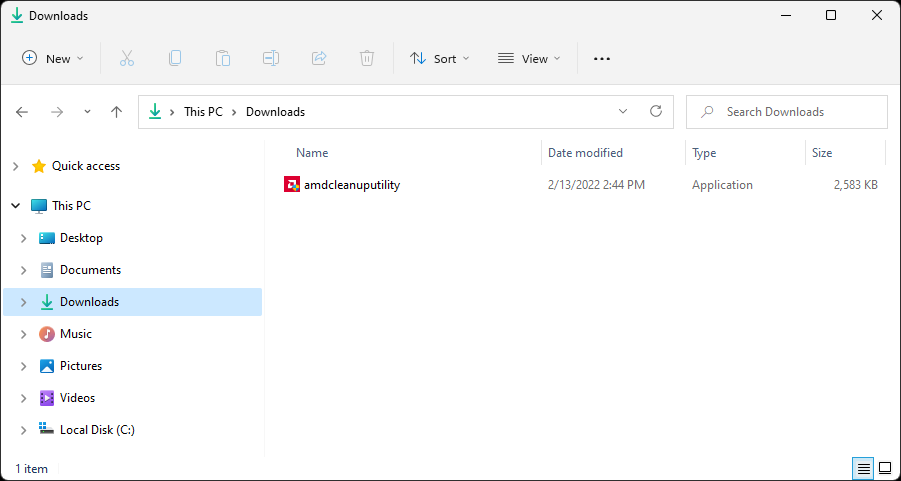This screenshot has width=901, height=481.
Task: Expand the Quick access tree node
Action: pos(16,166)
